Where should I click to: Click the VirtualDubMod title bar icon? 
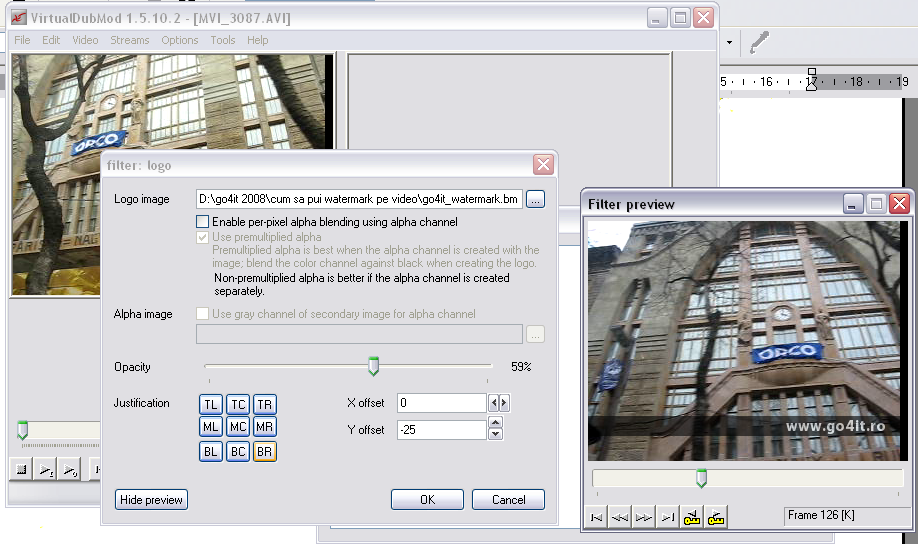click(x=19, y=18)
